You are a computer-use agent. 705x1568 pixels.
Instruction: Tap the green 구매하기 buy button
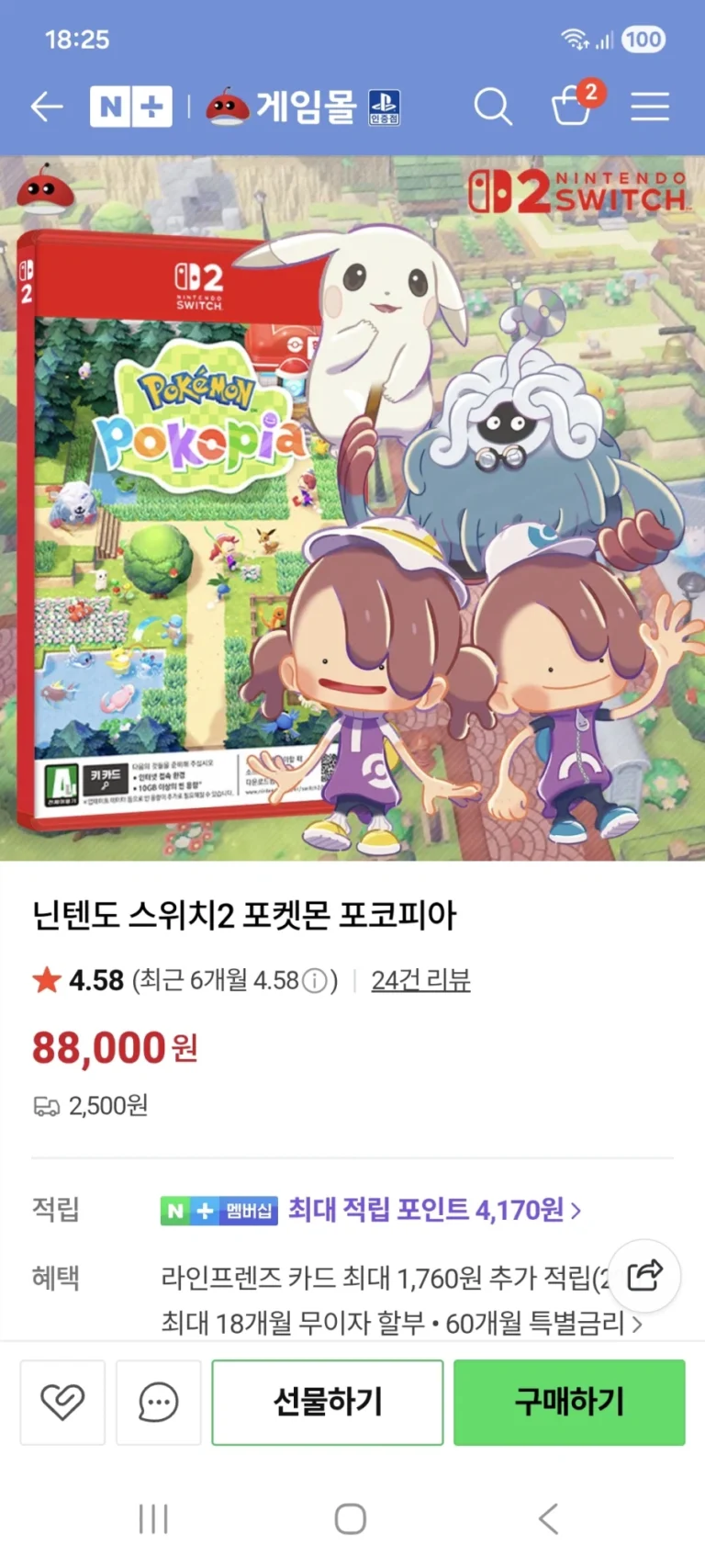(x=569, y=1402)
